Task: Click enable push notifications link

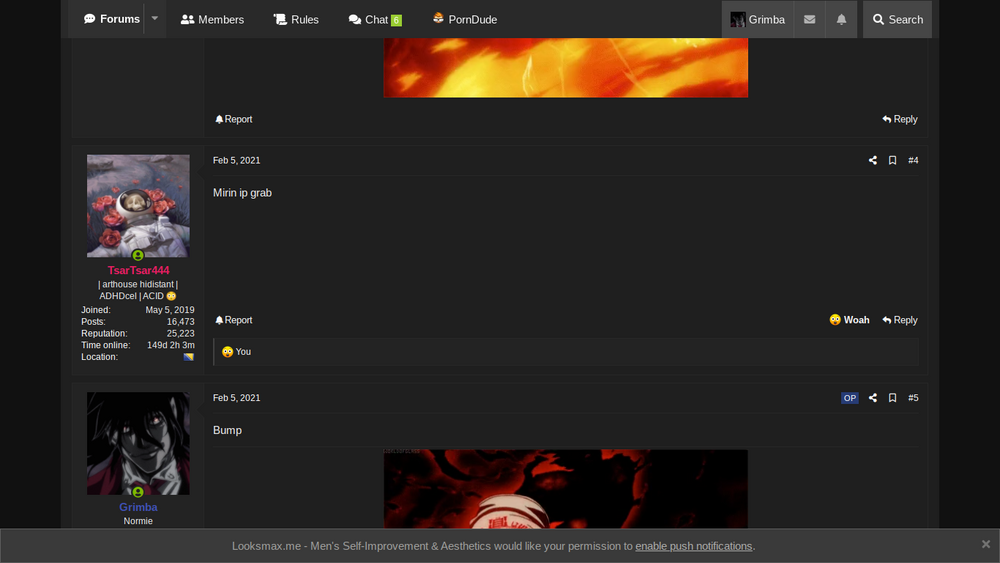Action: [x=693, y=546]
